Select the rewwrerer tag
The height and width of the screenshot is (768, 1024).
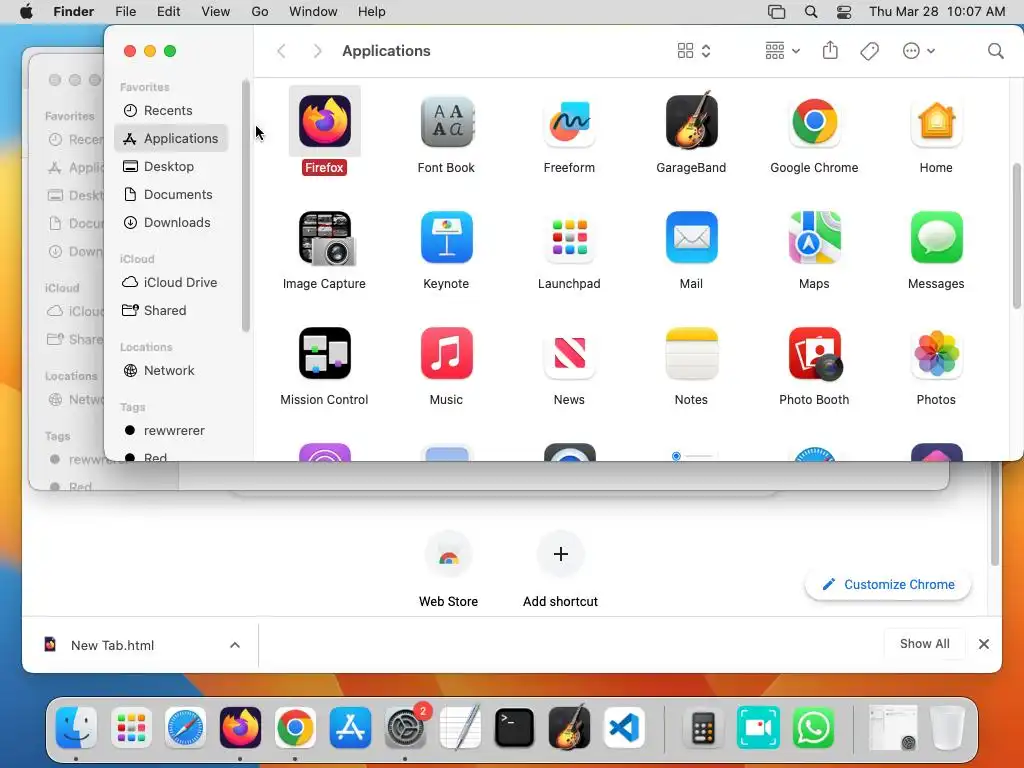tap(171, 430)
